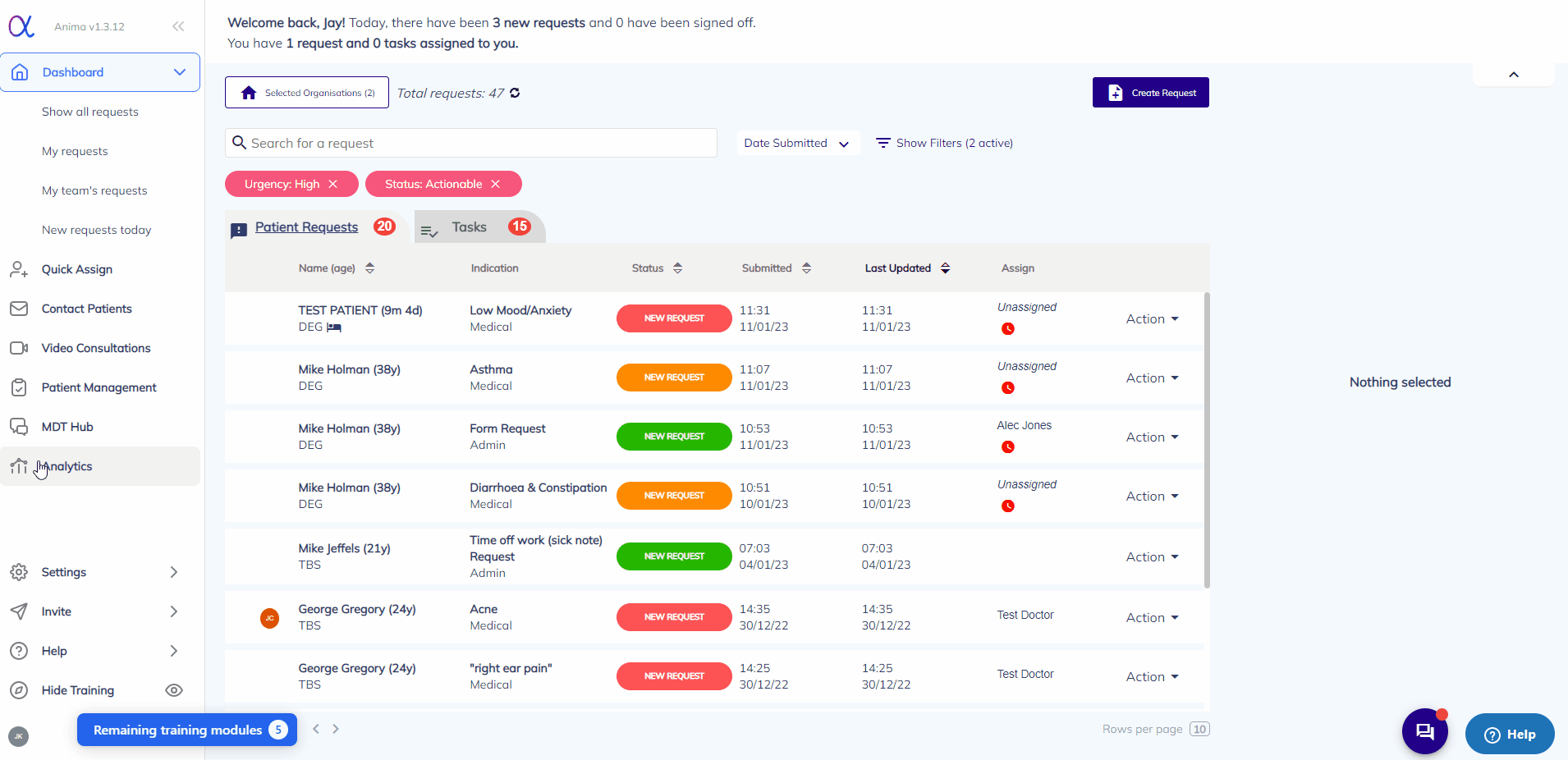
Task: Open Action dropdown for TEST PATIENT row
Action: (1152, 319)
